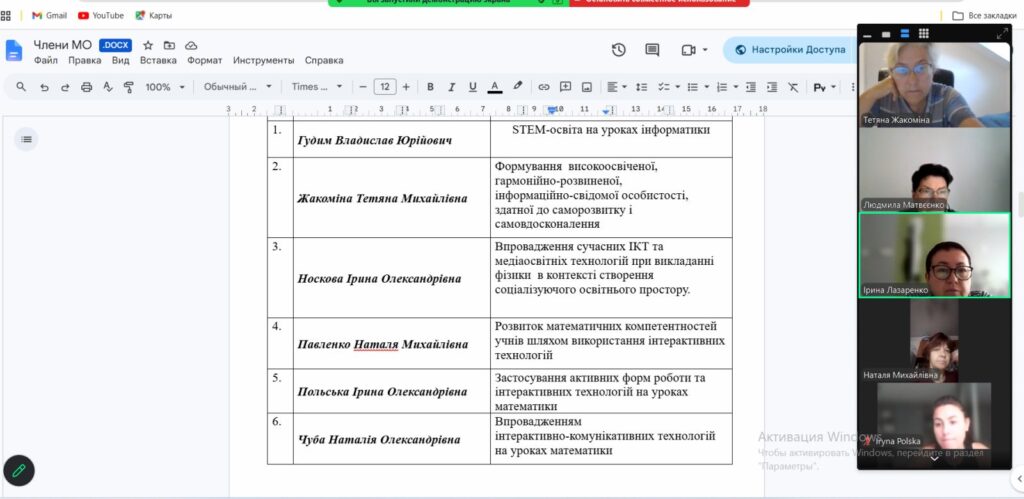Decrease font size with minus button

click(363, 86)
